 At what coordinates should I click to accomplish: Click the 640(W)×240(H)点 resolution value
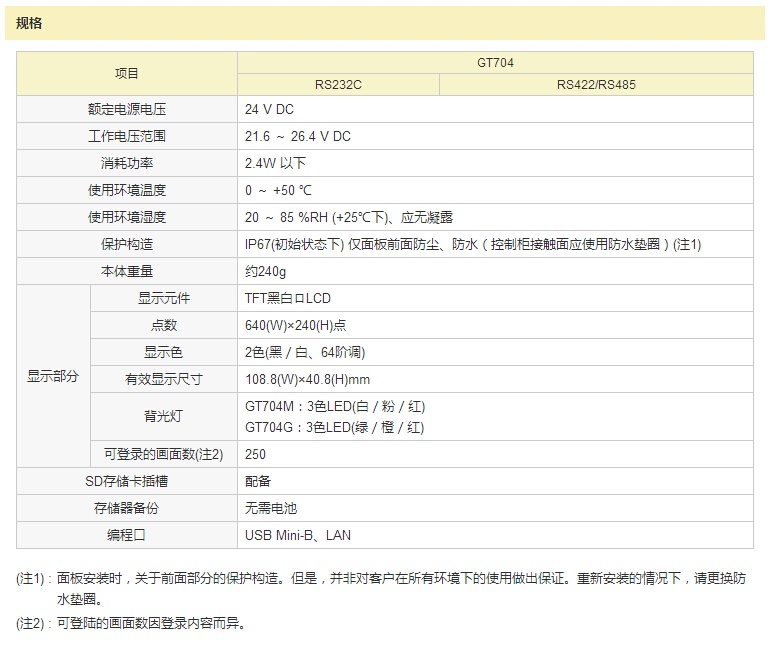tap(296, 325)
